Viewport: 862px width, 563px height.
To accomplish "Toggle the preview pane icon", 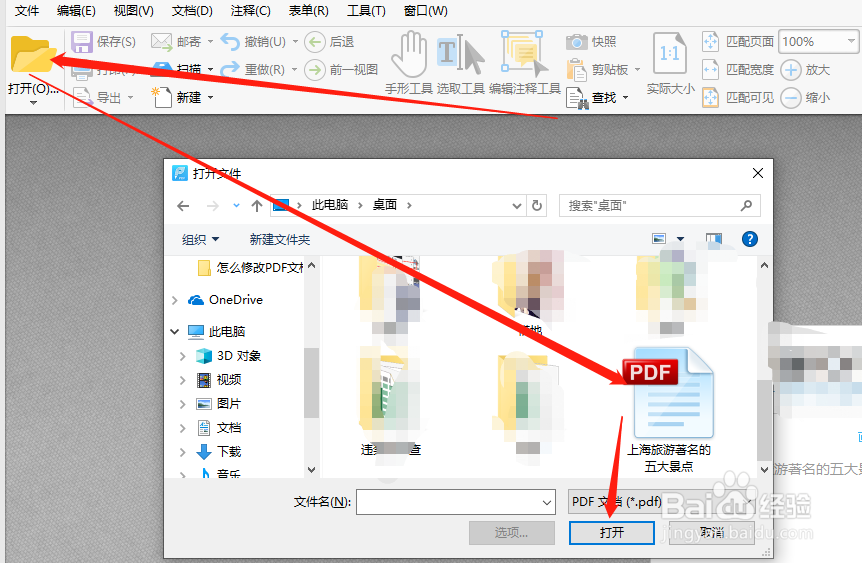I will click(x=714, y=239).
